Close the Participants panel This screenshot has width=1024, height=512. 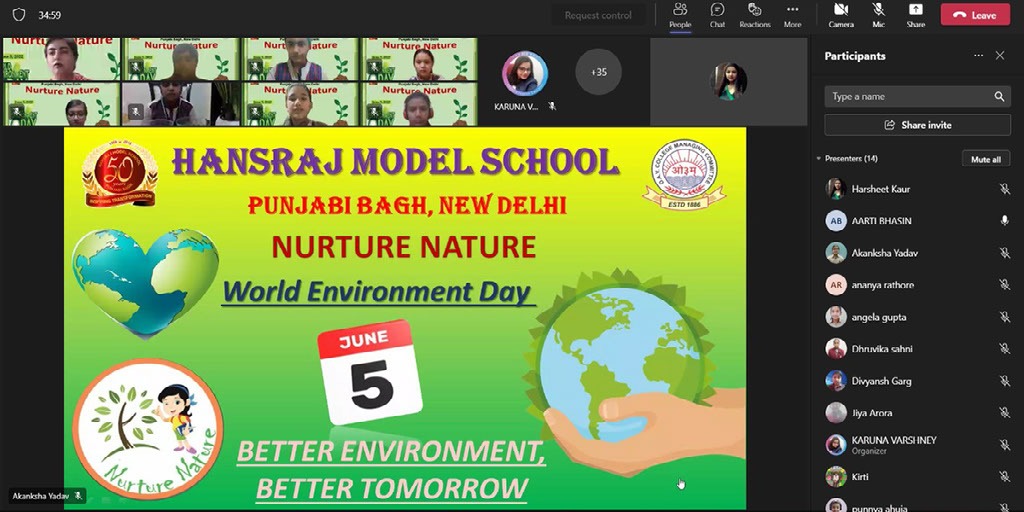coord(999,56)
